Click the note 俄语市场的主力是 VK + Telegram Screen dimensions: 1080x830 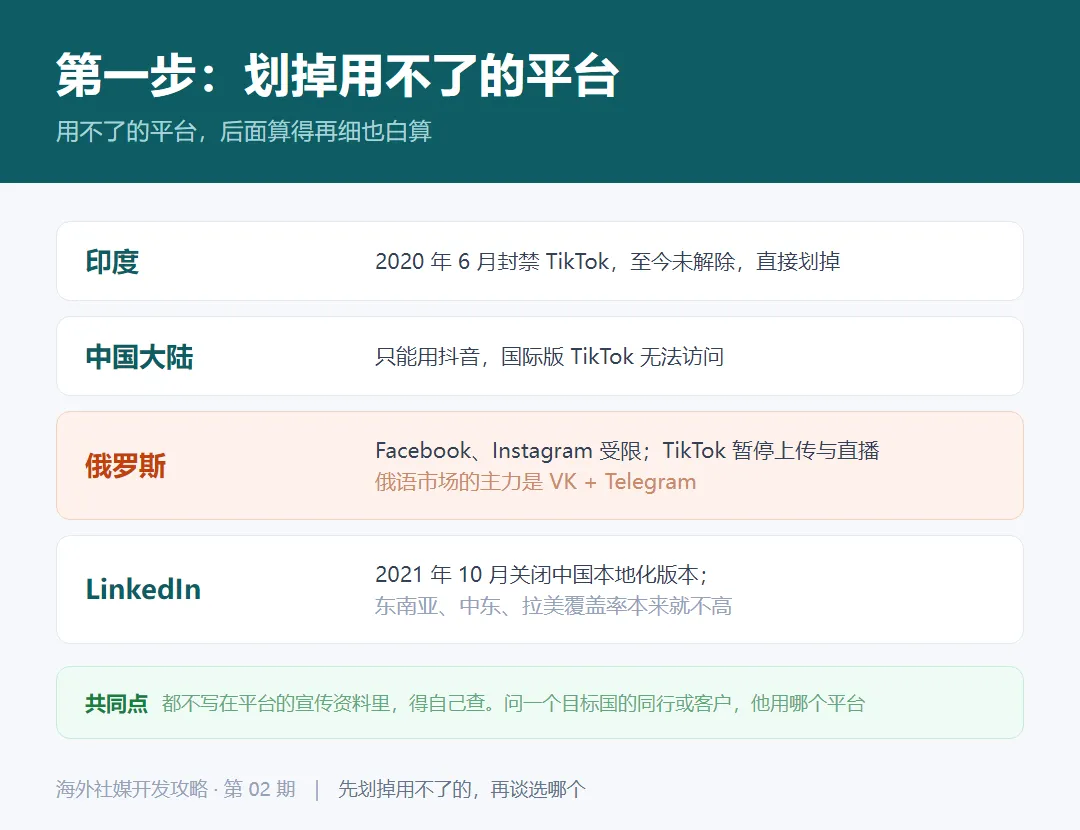click(535, 481)
